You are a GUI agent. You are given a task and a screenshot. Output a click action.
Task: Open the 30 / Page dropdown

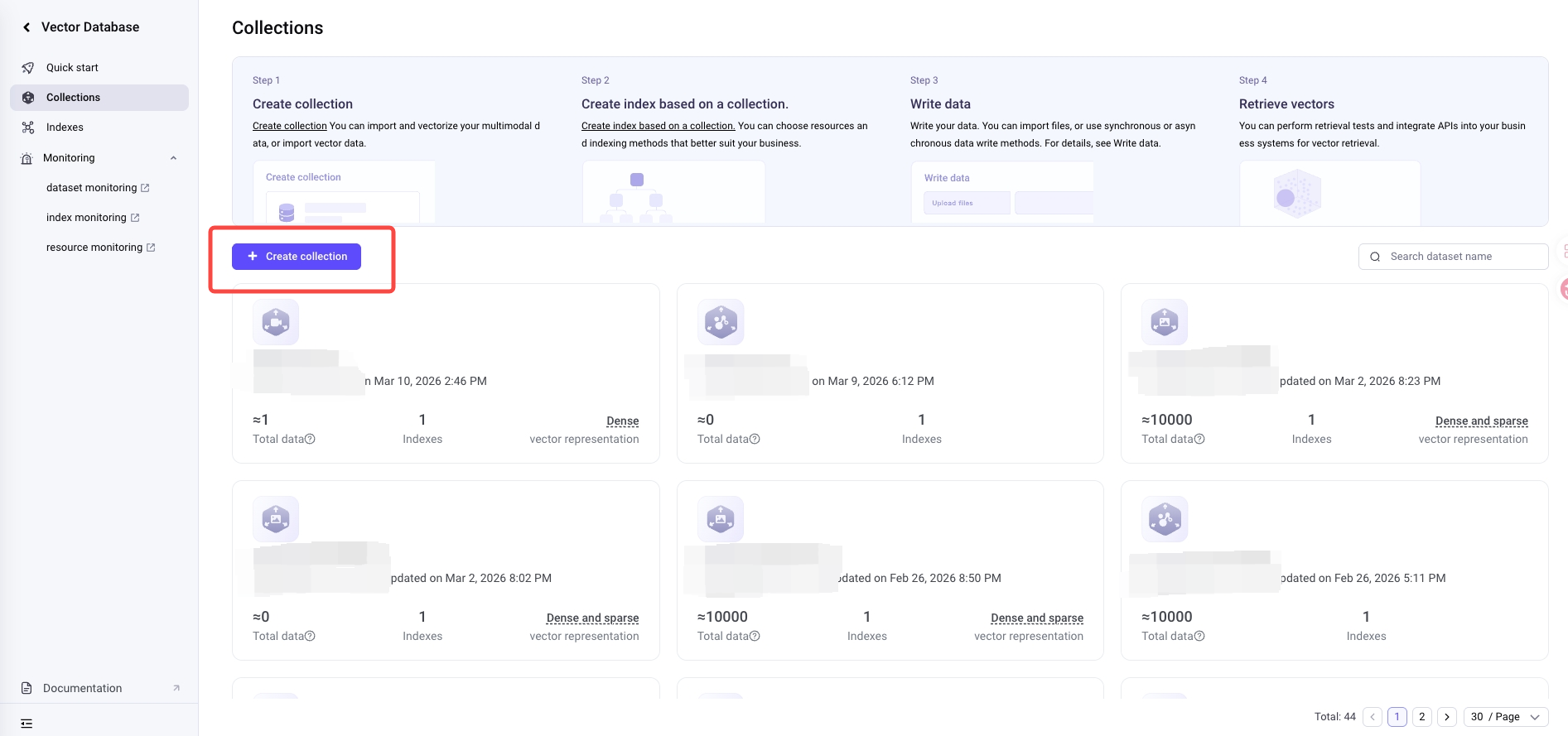coord(1505,717)
